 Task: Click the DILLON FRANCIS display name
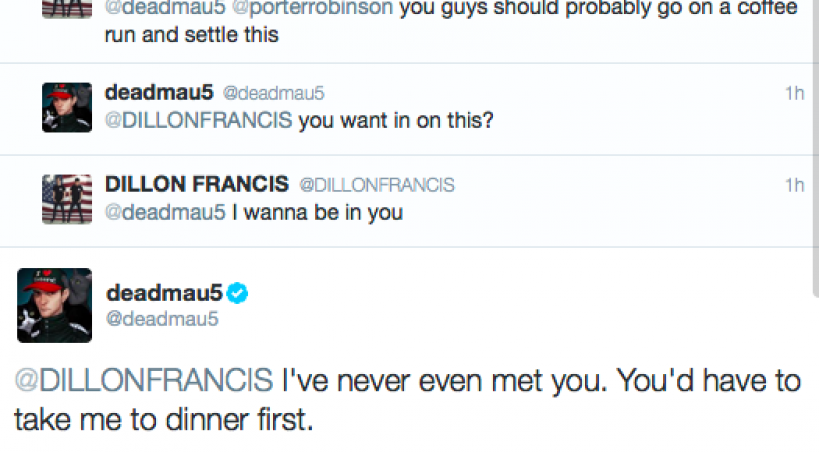(196, 185)
